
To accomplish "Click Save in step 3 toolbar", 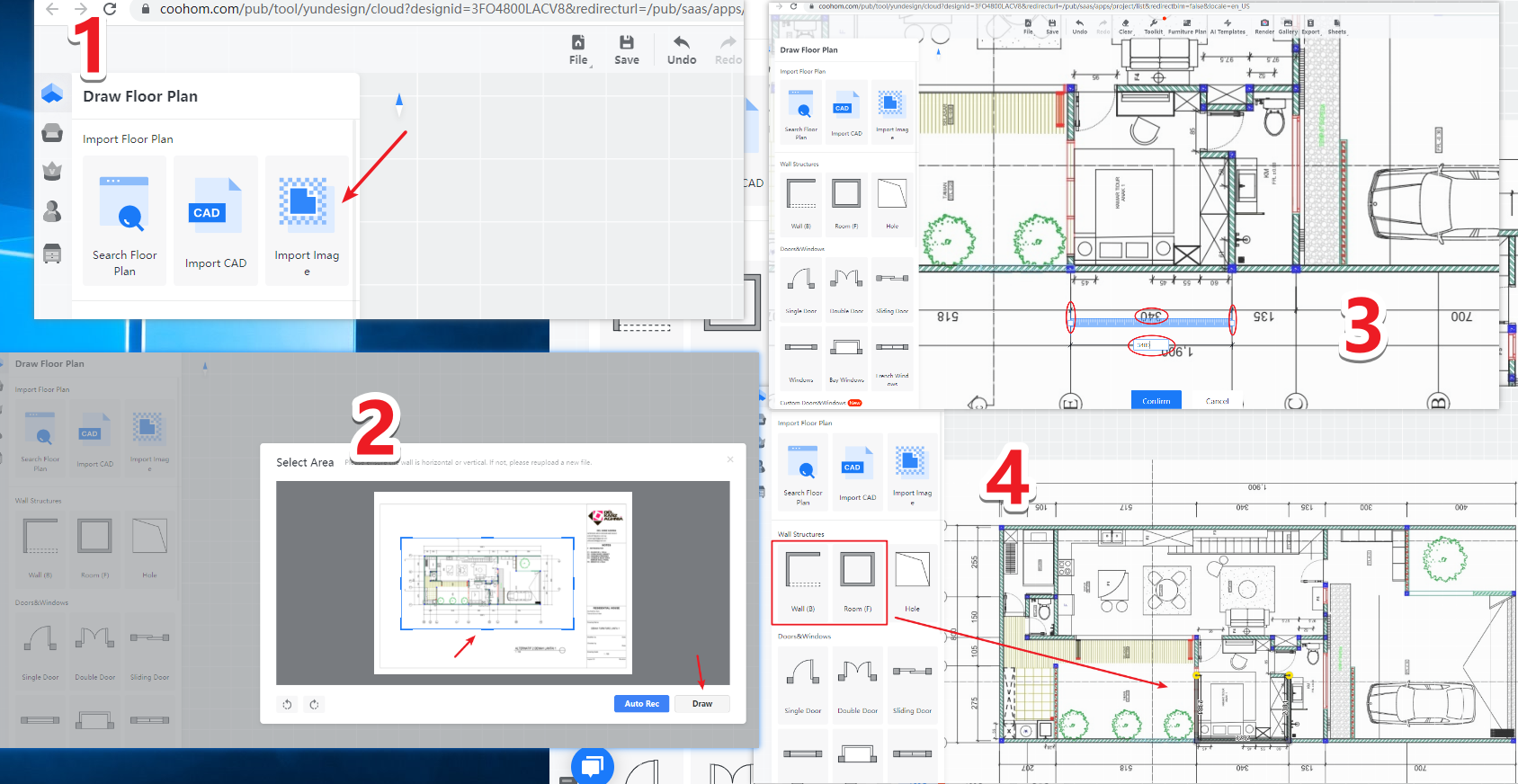I will pos(1052,27).
